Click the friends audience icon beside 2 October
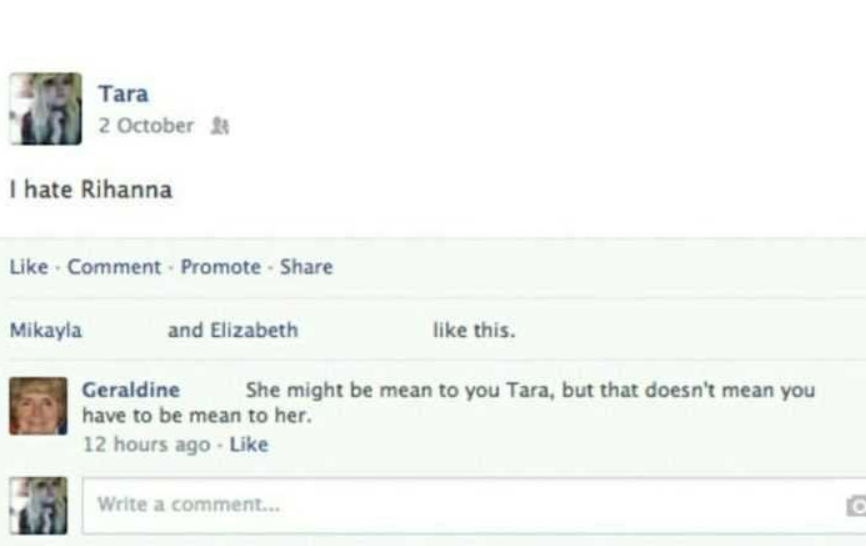Image resolution: width=866 pixels, height=546 pixels. coord(220,126)
